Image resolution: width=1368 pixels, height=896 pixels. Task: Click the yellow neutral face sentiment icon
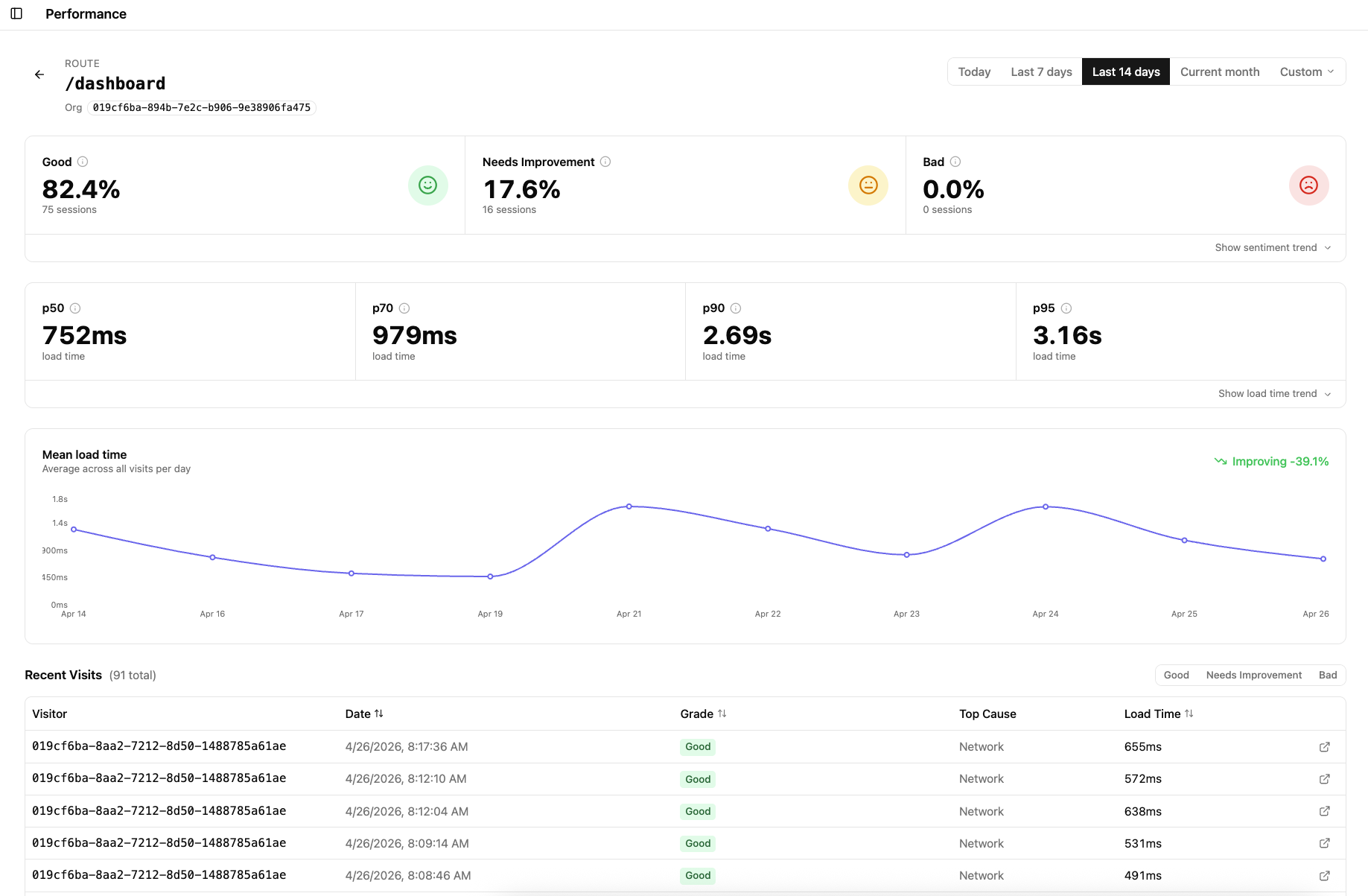[868, 185]
